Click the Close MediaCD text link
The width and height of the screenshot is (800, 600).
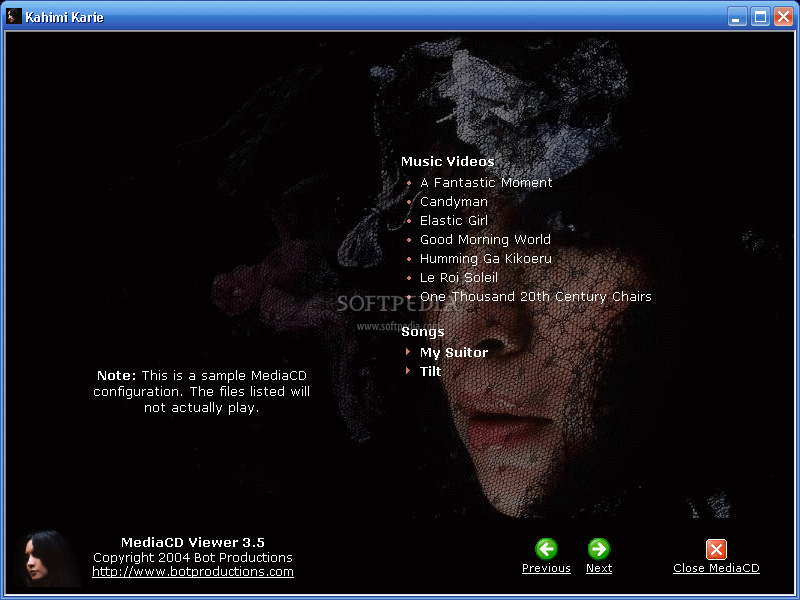(x=716, y=568)
